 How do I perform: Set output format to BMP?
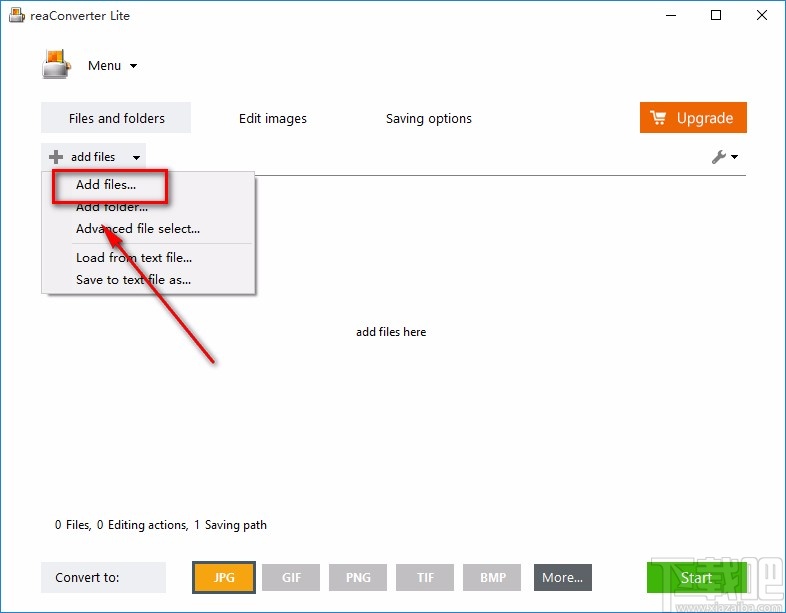pos(492,577)
